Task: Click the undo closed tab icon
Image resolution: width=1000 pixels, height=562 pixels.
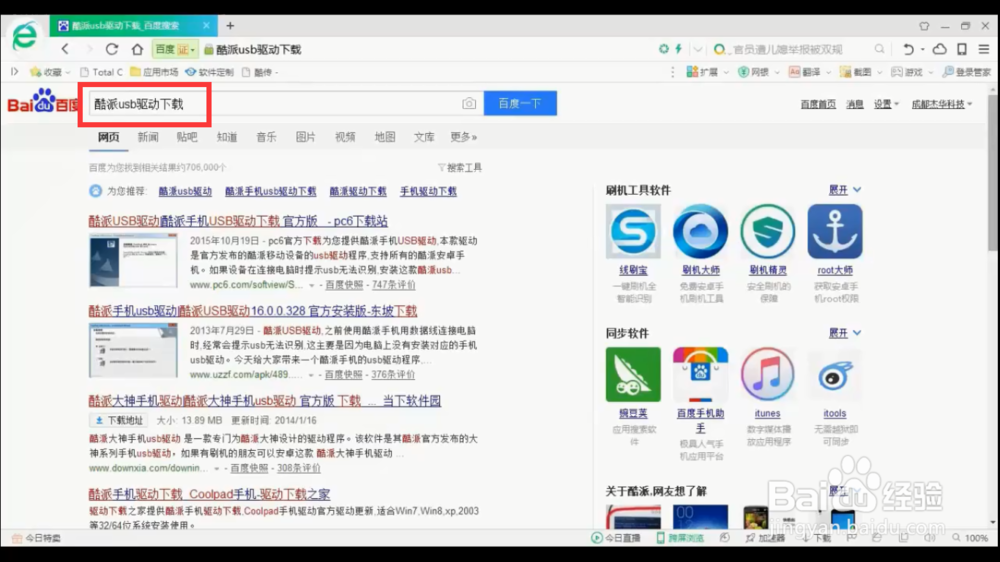Action: click(909, 49)
